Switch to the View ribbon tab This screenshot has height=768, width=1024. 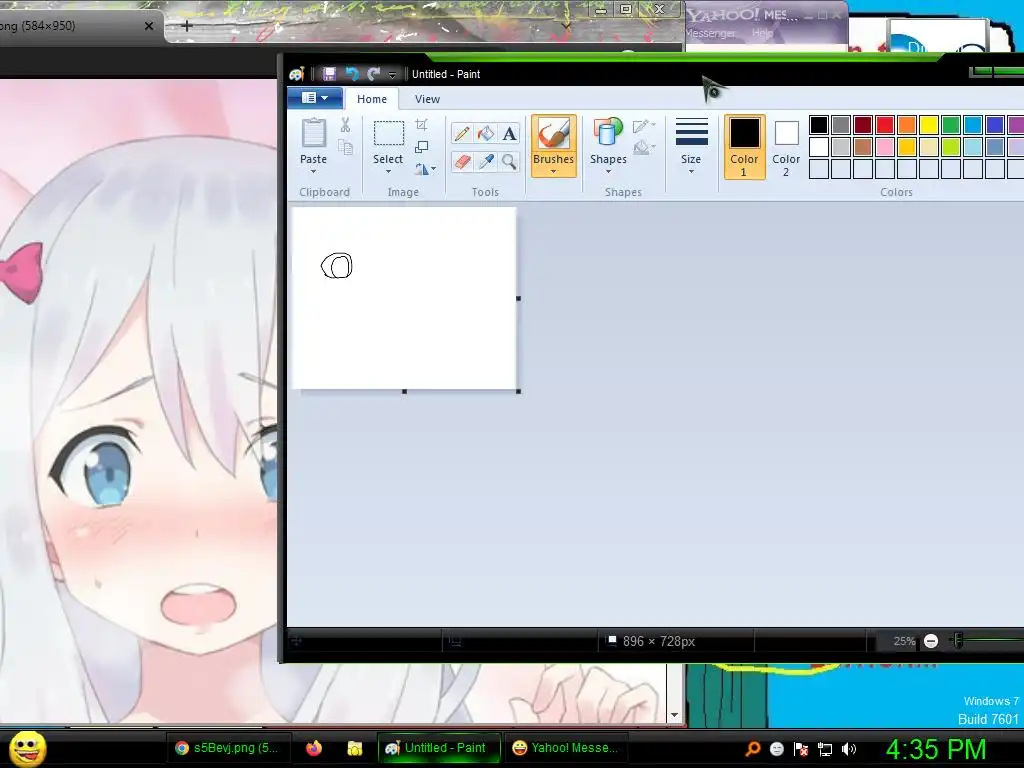pos(427,99)
